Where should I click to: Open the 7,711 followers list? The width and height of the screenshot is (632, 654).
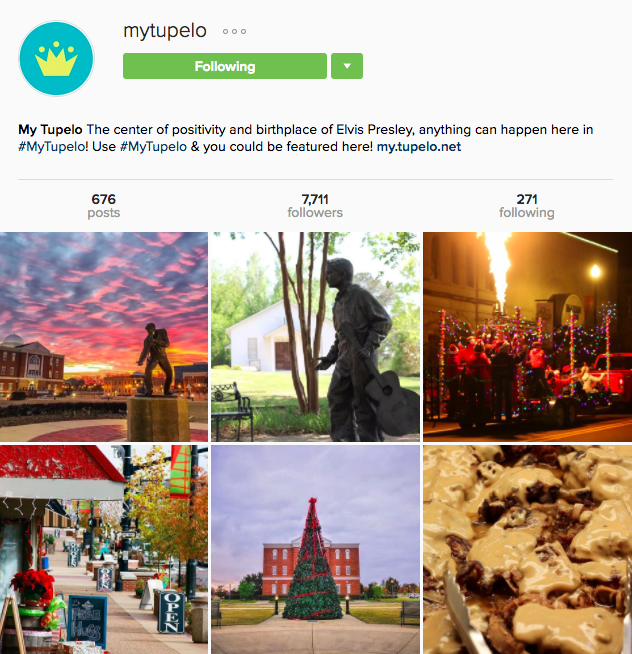pyautogui.click(x=315, y=205)
